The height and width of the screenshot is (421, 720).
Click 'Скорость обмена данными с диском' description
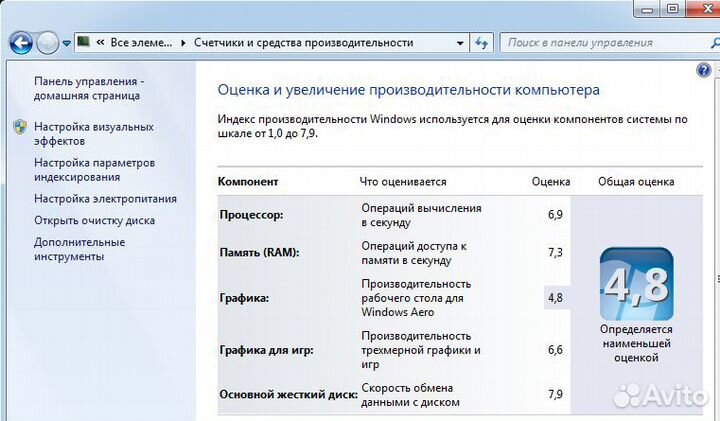coord(410,395)
